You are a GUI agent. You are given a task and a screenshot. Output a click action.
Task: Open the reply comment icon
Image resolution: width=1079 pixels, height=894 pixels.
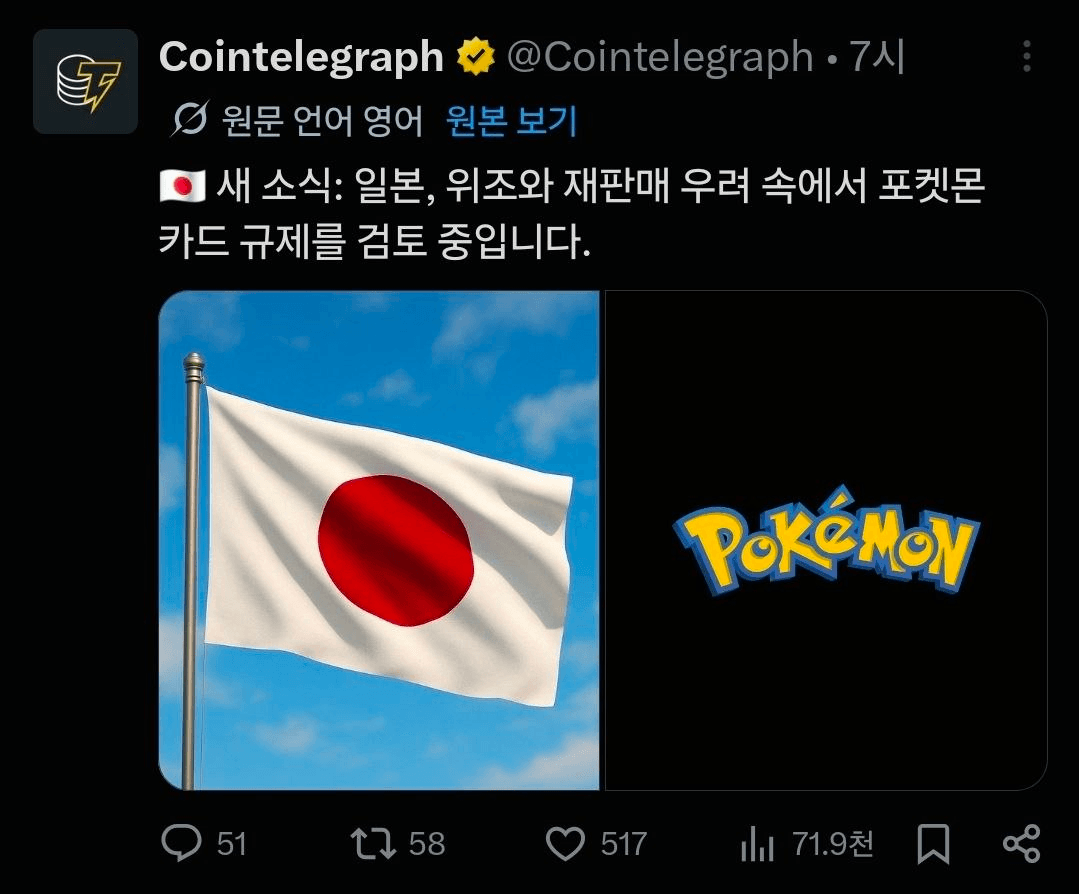pos(181,843)
